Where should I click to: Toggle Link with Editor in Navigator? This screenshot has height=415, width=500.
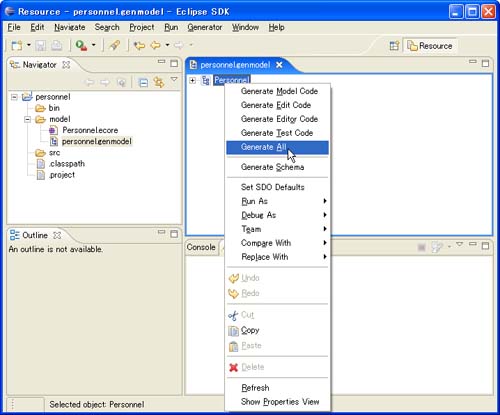pos(159,82)
